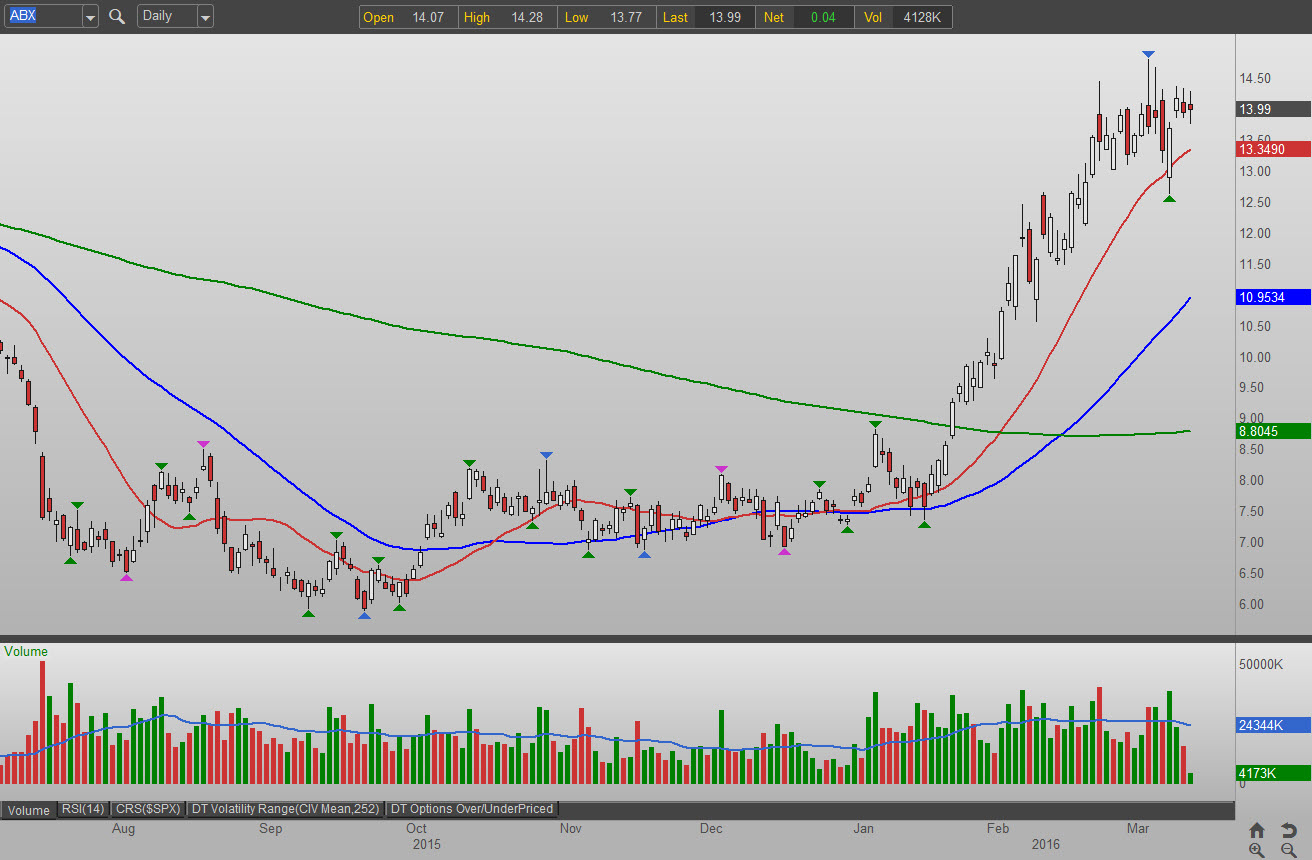Zoom in on the chart

click(1257, 851)
